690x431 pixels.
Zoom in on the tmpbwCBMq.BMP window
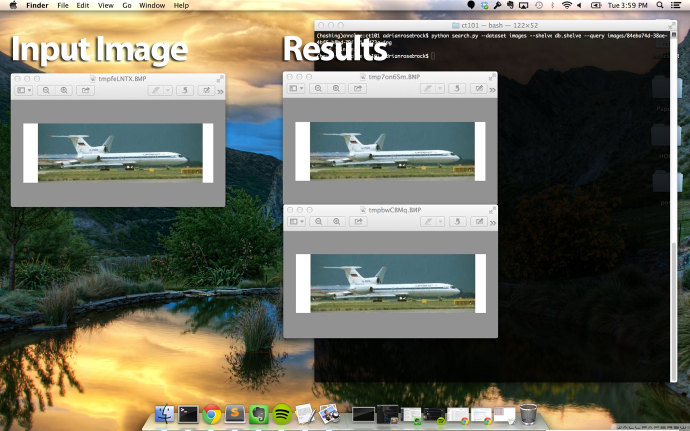337,221
